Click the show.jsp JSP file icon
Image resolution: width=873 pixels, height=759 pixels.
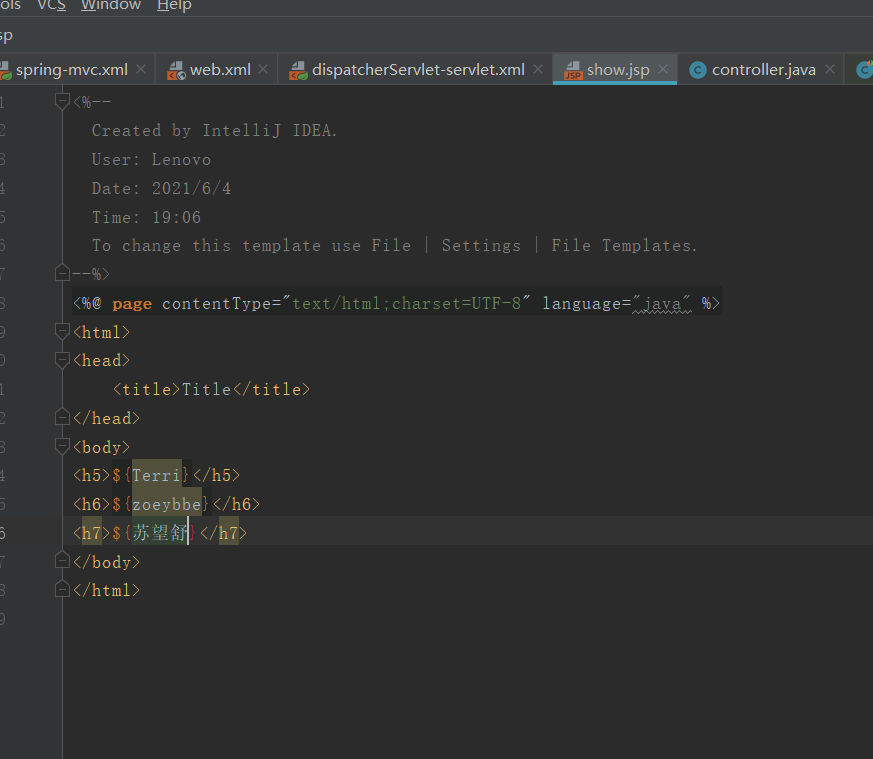click(573, 70)
